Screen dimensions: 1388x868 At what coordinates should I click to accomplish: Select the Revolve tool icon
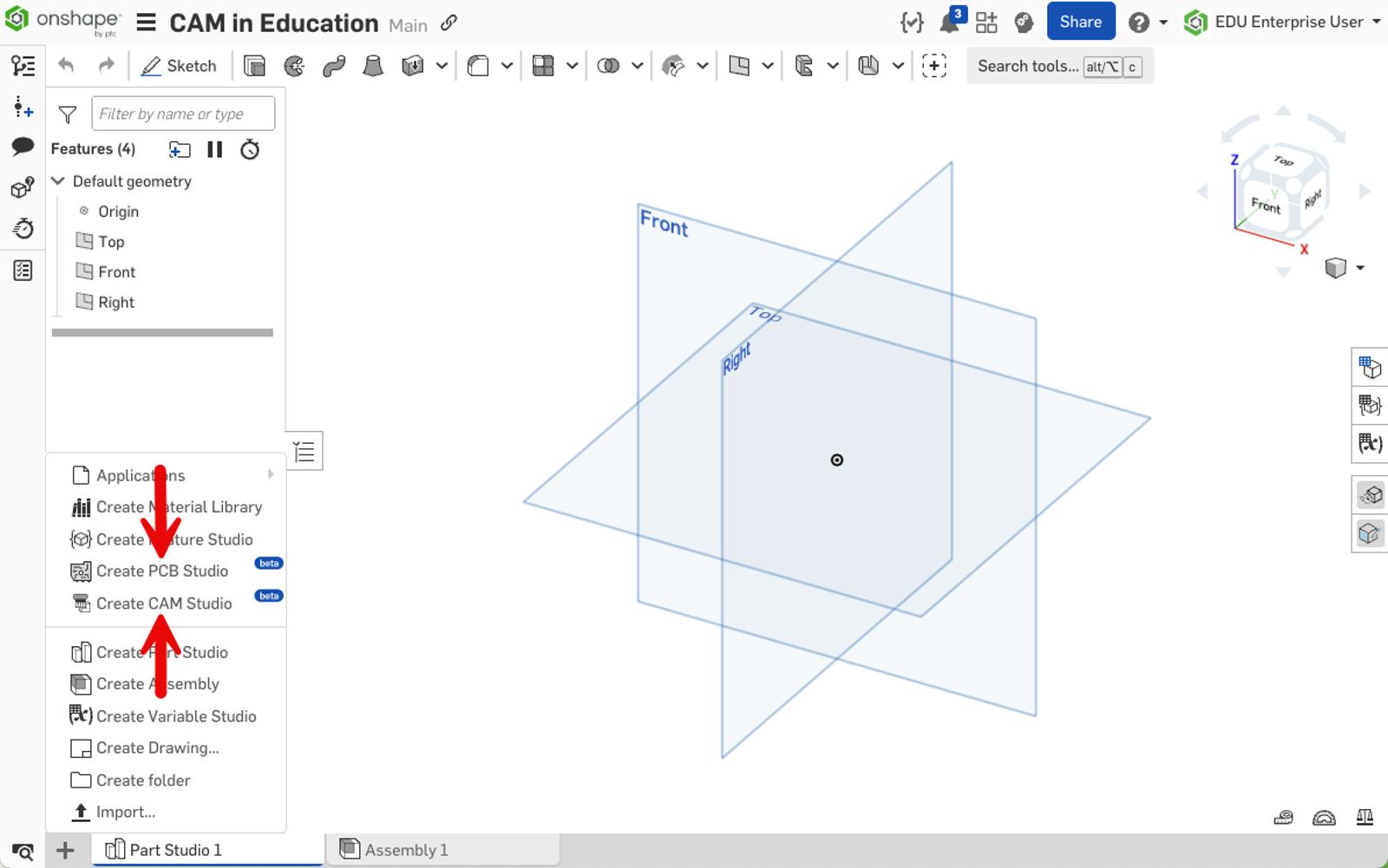[294, 66]
